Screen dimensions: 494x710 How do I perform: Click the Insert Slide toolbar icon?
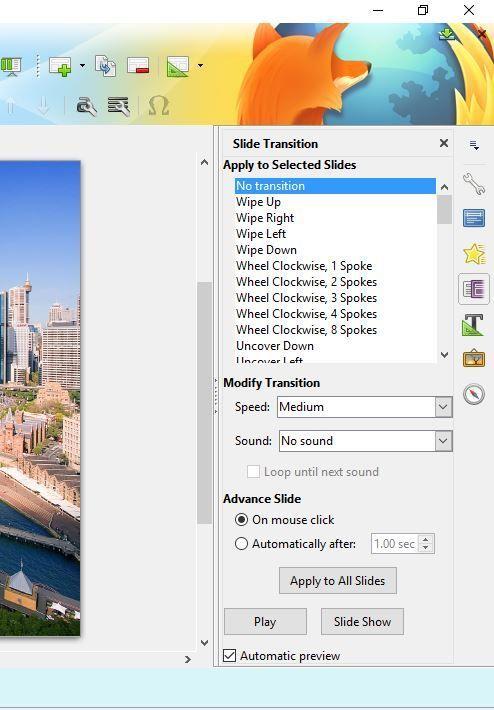pyautogui.click(x=60, y=66)
